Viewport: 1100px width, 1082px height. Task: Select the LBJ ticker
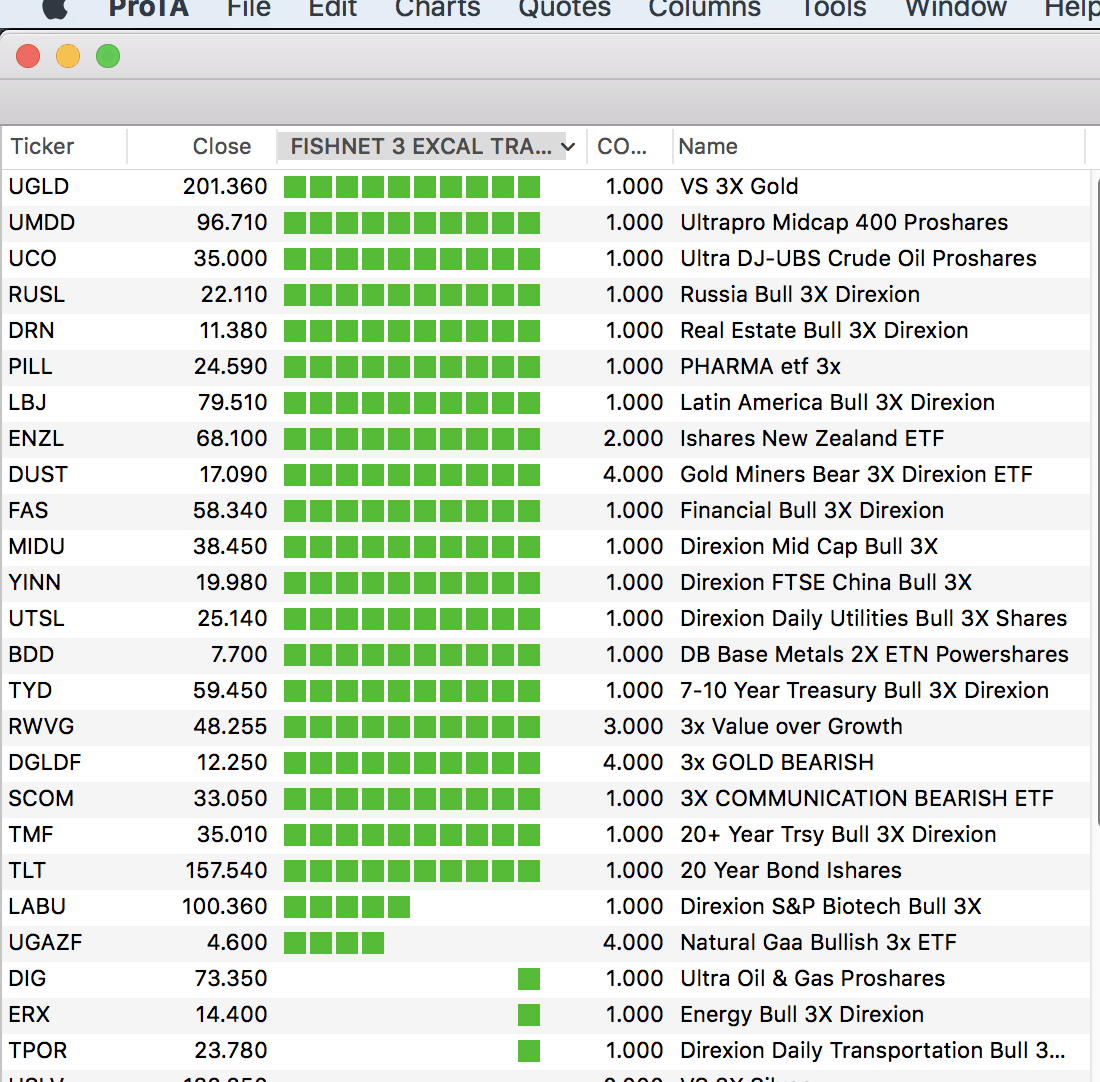[x=27, y=403]
